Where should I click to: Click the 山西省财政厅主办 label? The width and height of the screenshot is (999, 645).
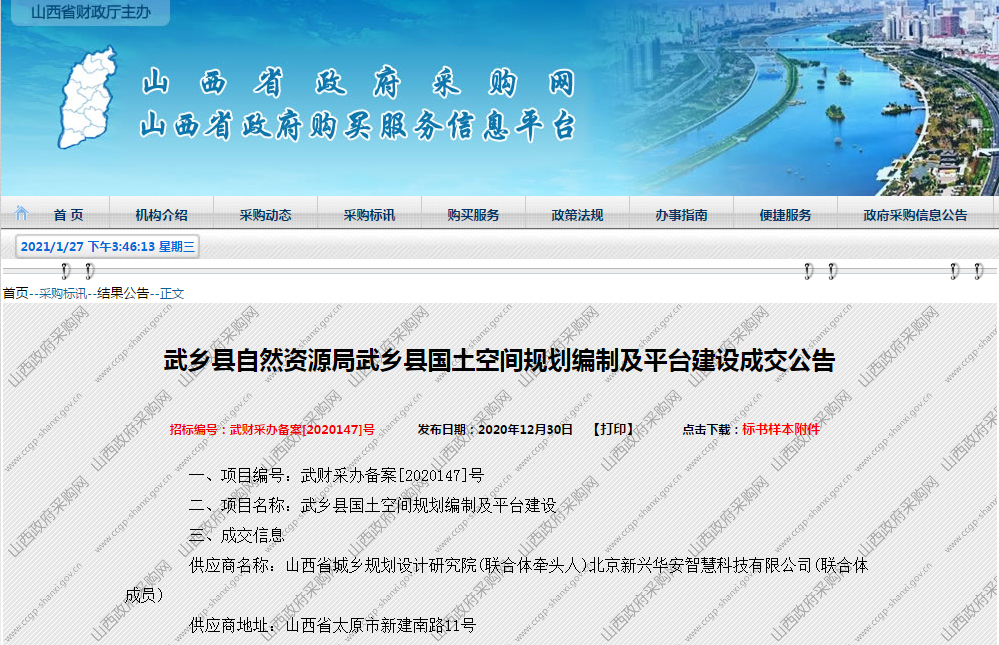(90, 12)
